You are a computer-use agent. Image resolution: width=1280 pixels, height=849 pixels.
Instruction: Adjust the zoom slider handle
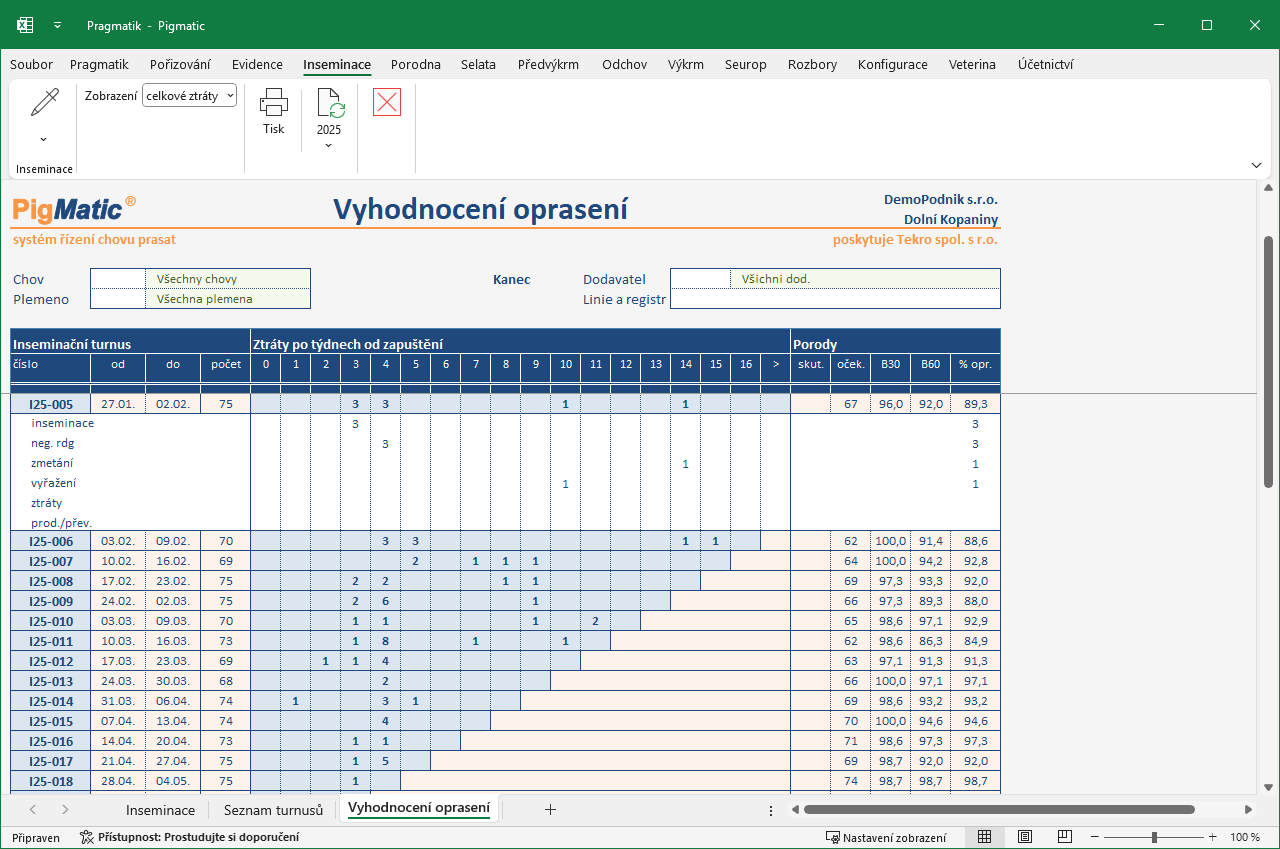1154,837
